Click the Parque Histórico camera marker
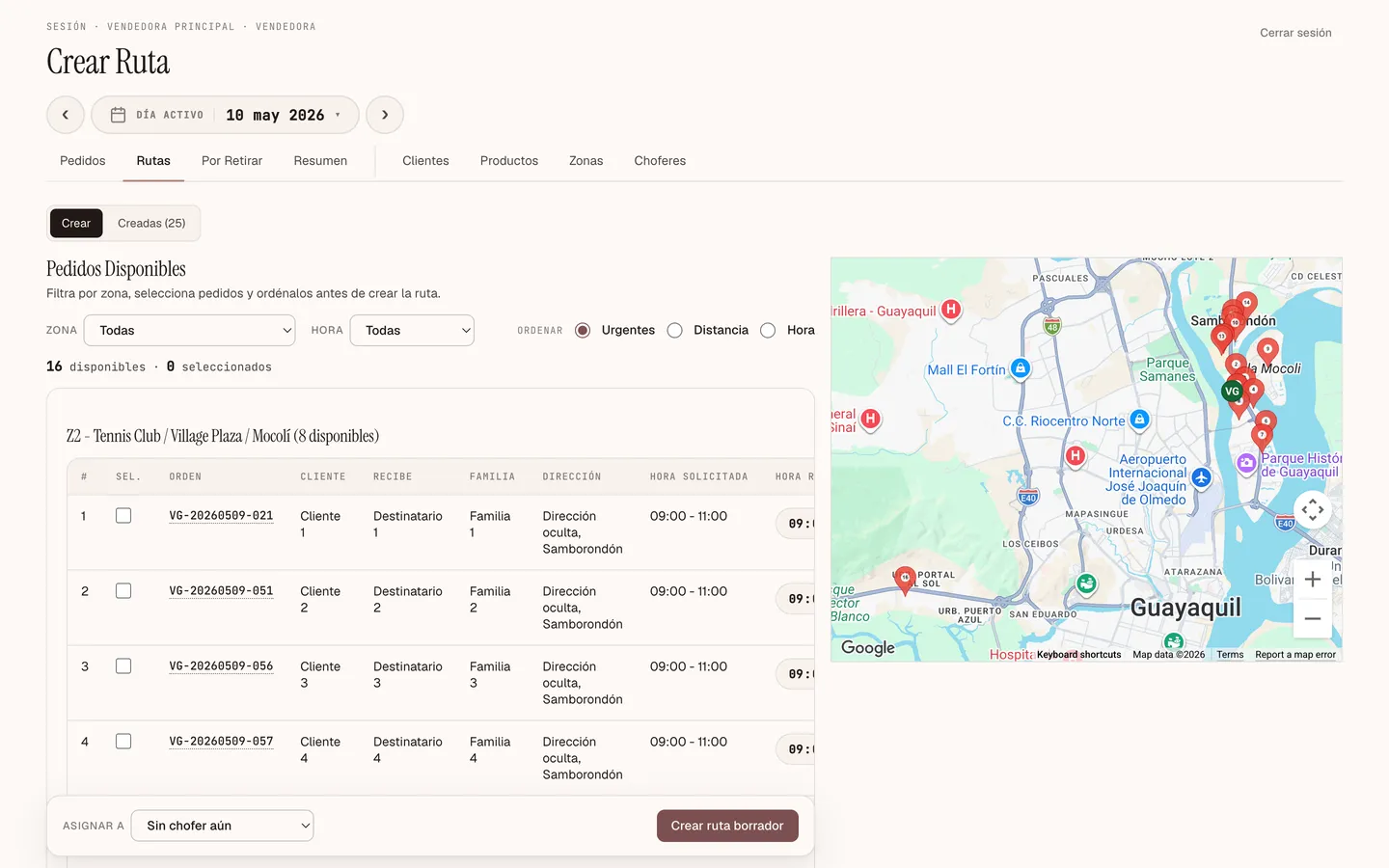Image resolution: width=1389 pixels, height=868 pixels. pyautogui.click(x=1246, y=464)
